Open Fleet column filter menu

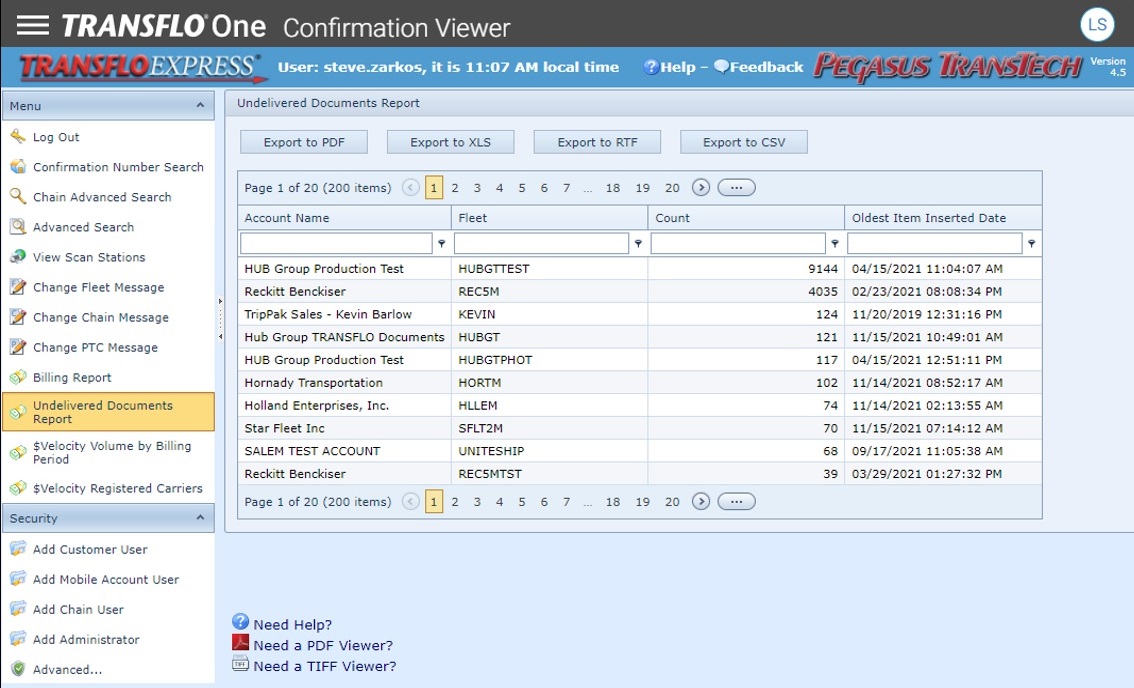[x=639, y=244]
